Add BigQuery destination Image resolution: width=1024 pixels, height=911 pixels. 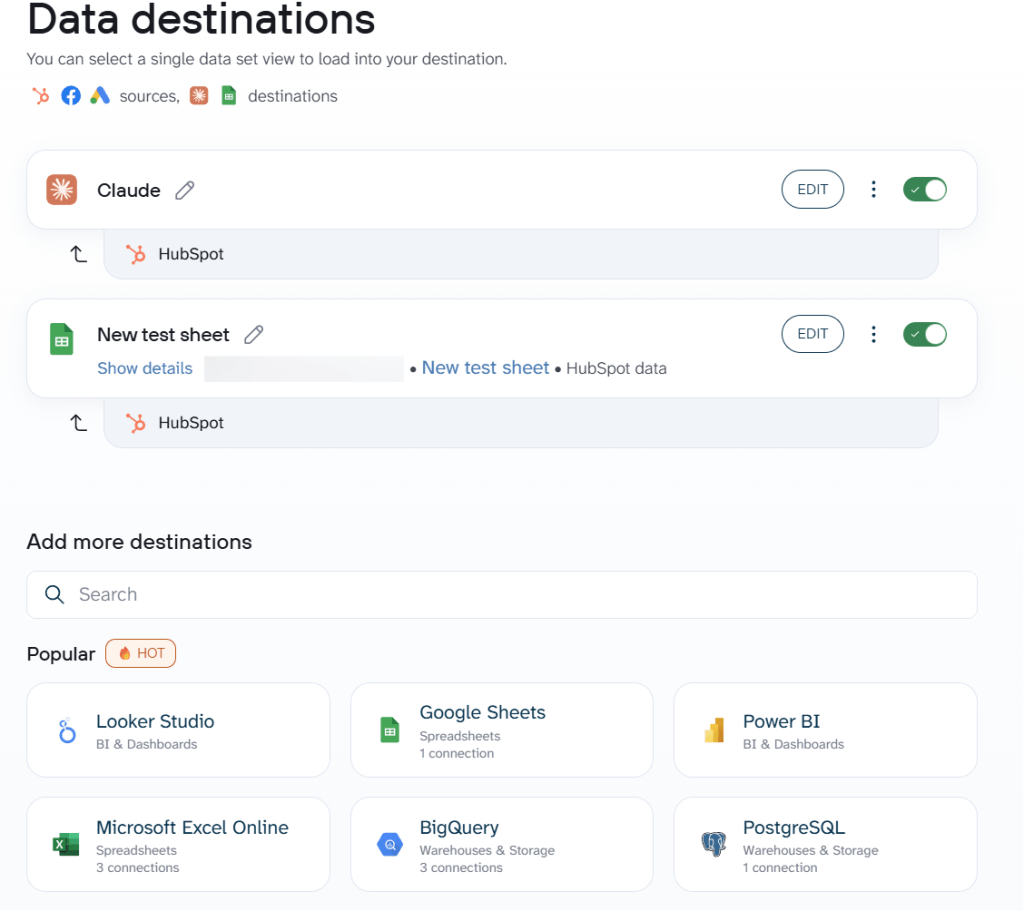(x=502, y=844)
